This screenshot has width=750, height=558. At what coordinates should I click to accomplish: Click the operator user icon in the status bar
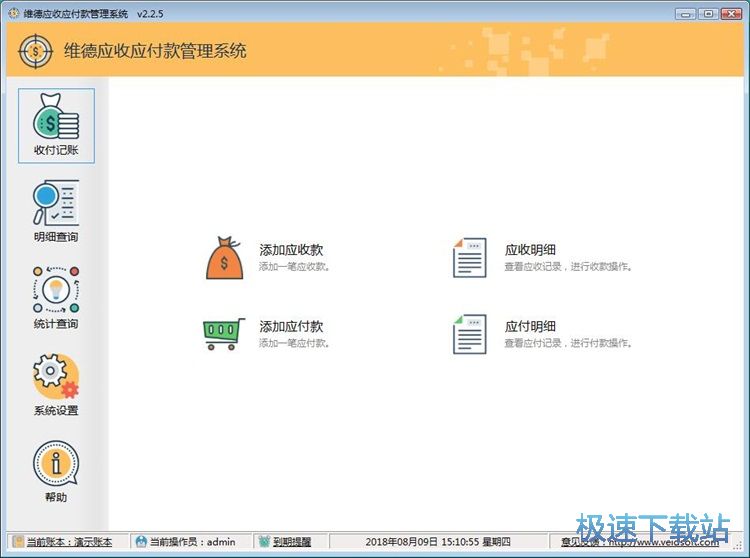(141, 542)
